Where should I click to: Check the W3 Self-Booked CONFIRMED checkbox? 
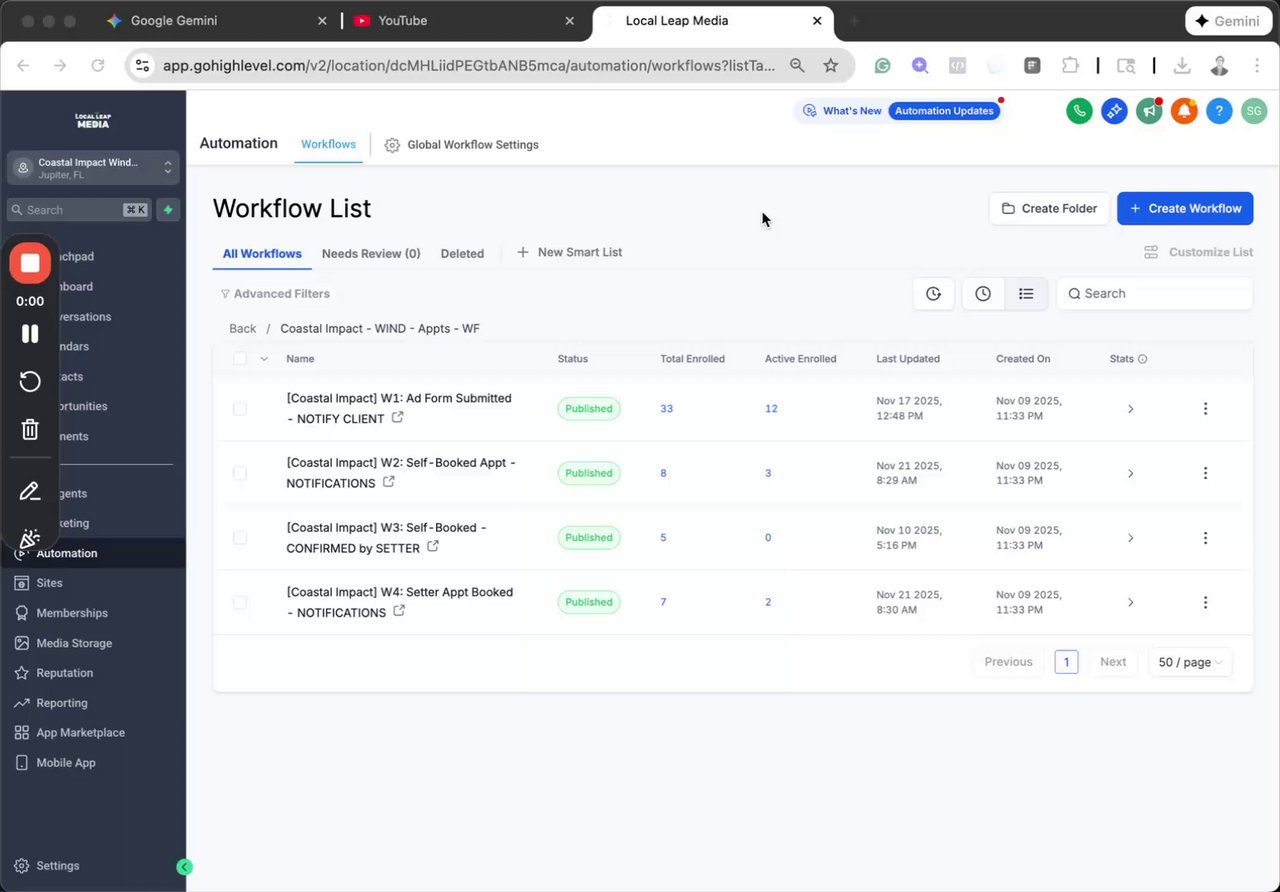click(240, 537)
